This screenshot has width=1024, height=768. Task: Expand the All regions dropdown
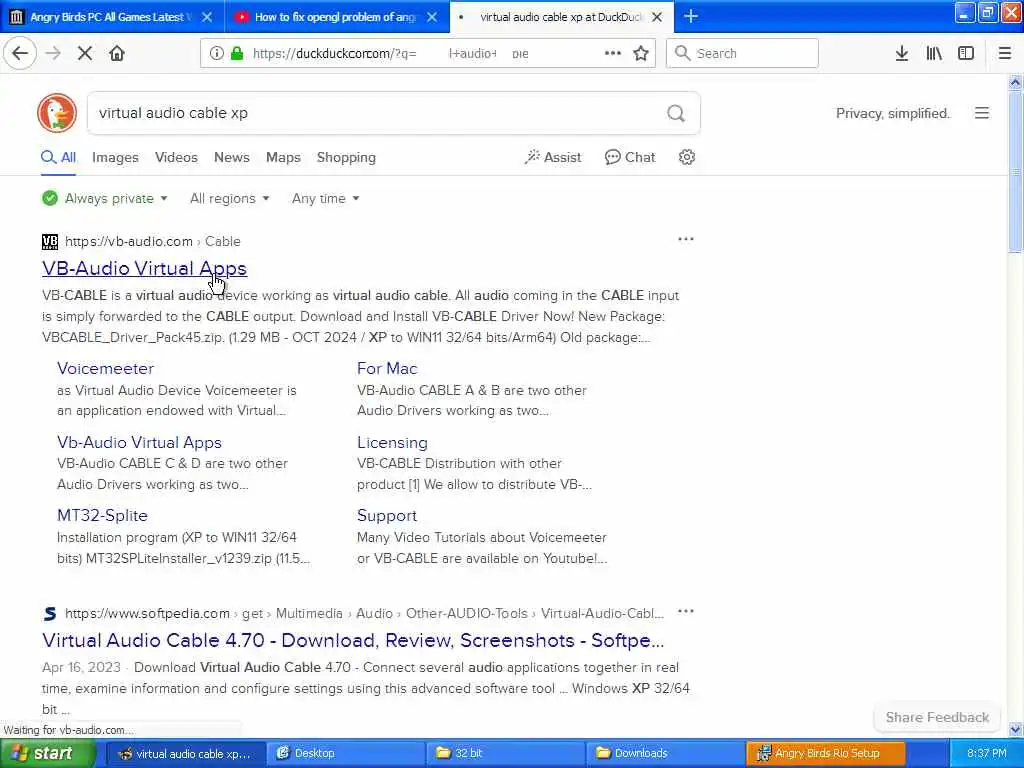click(229, 199)
